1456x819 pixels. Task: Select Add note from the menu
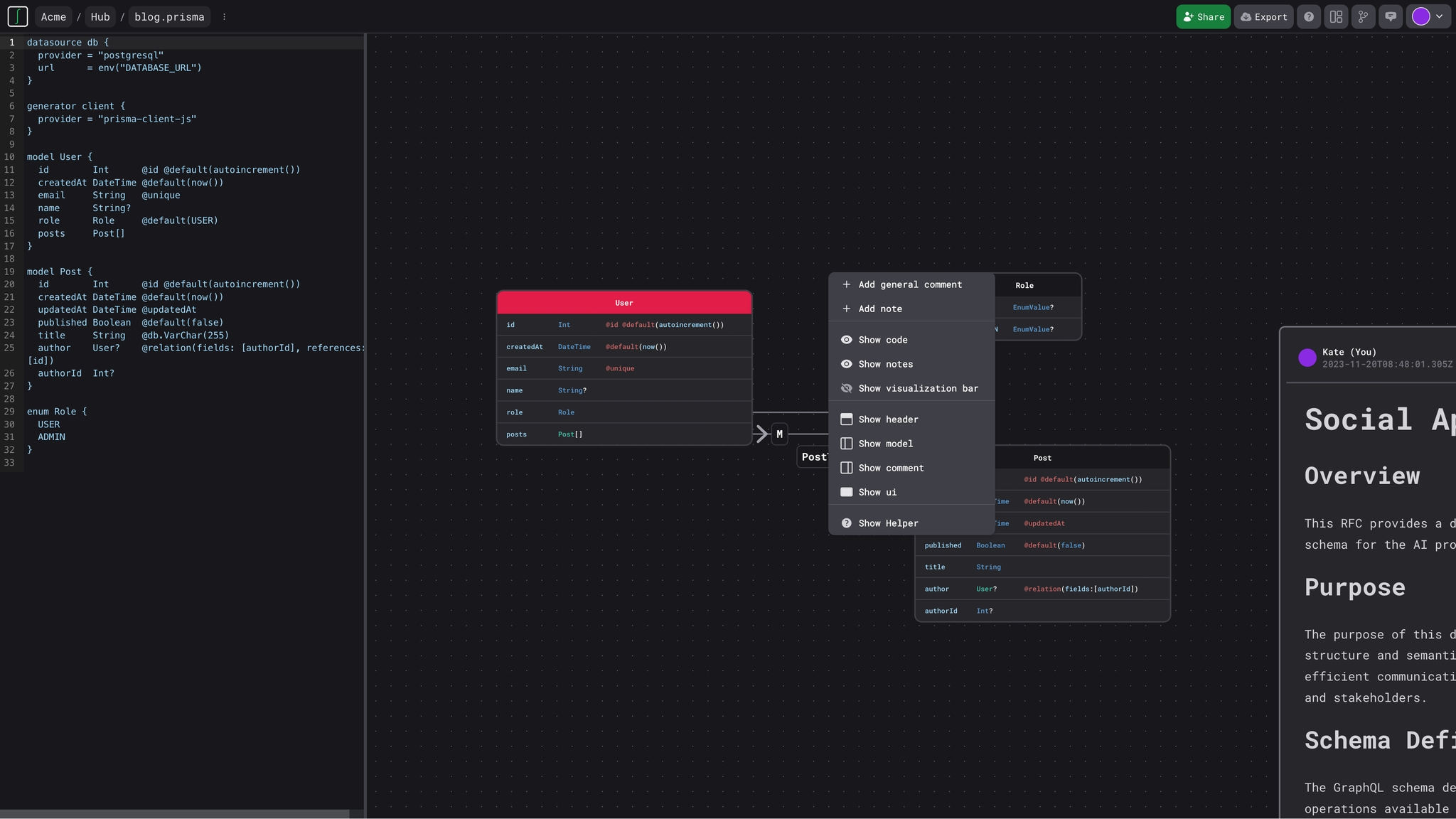pos(879,309)
